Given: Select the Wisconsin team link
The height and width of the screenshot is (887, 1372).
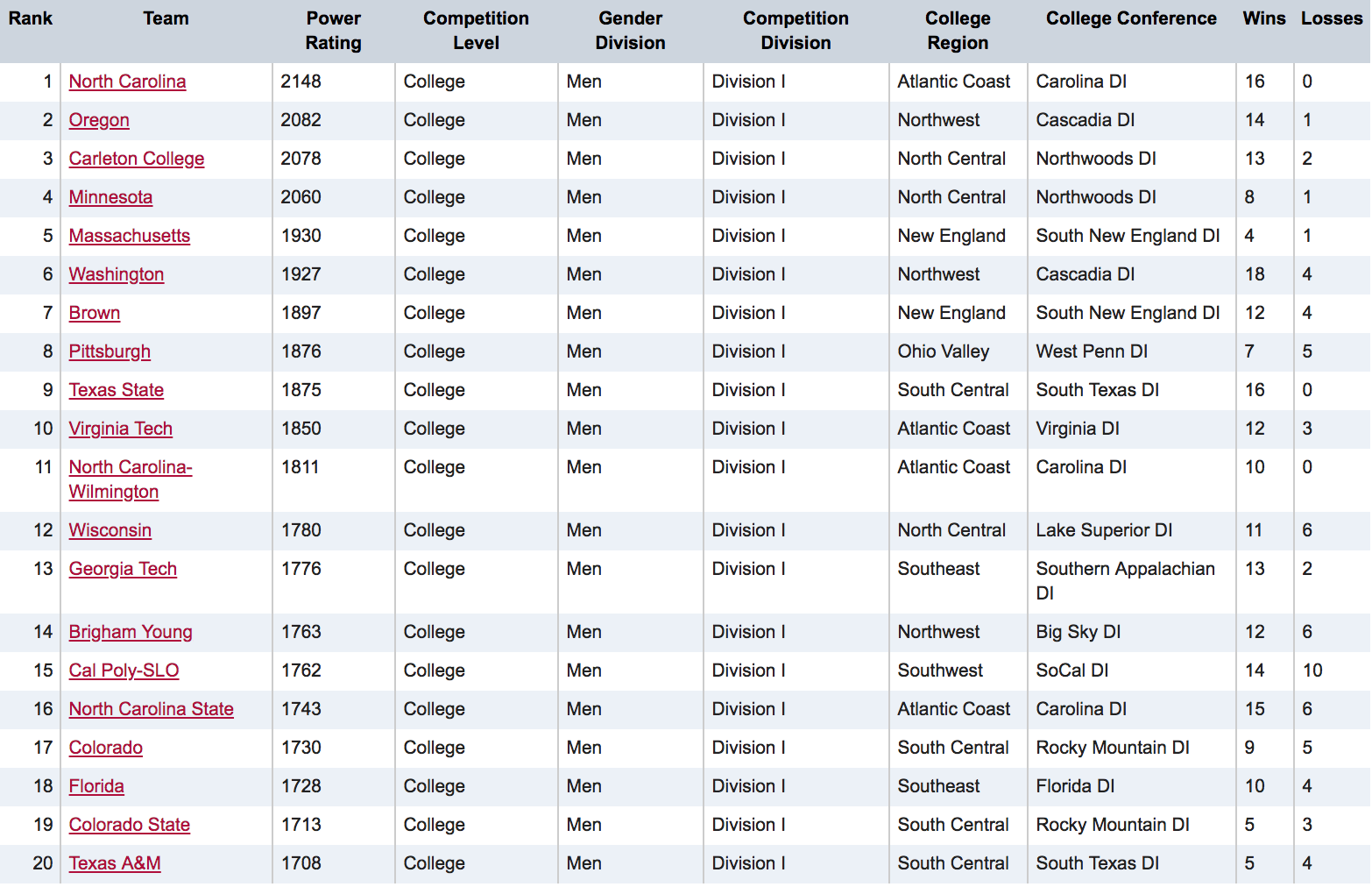Looking at the screenshot, I should click(110, 530).
